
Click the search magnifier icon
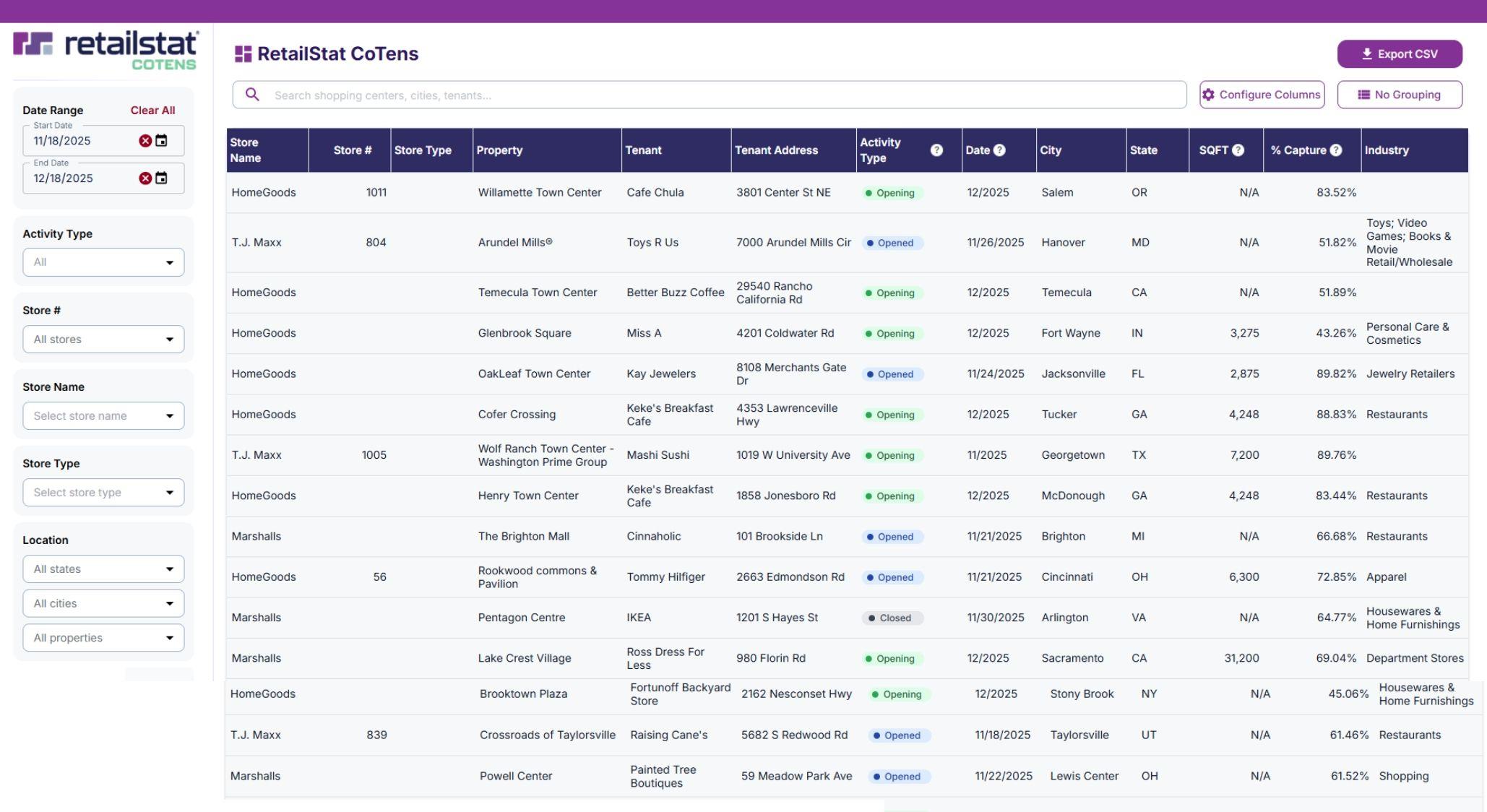(x=252, y=95)
